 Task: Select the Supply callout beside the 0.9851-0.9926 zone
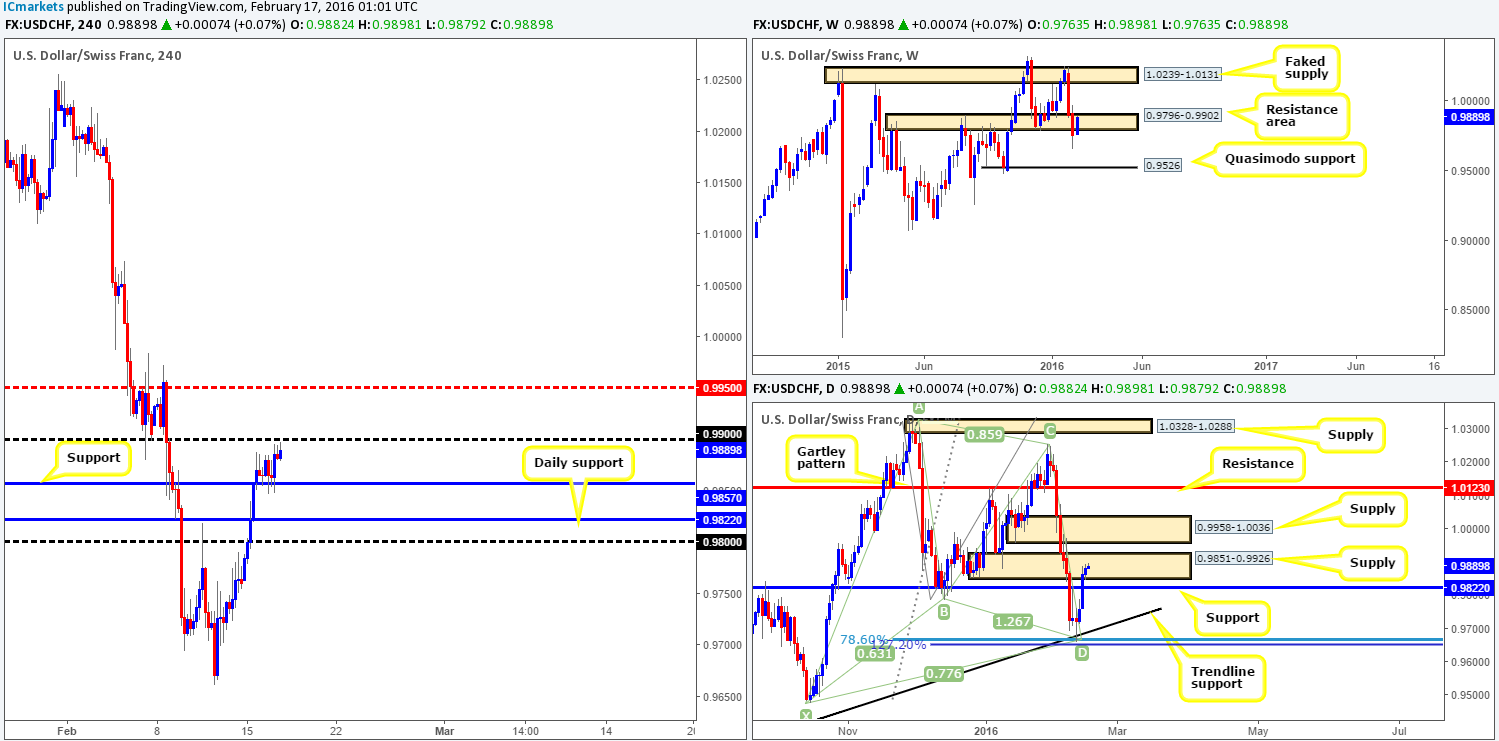[x=1372, y=562]
